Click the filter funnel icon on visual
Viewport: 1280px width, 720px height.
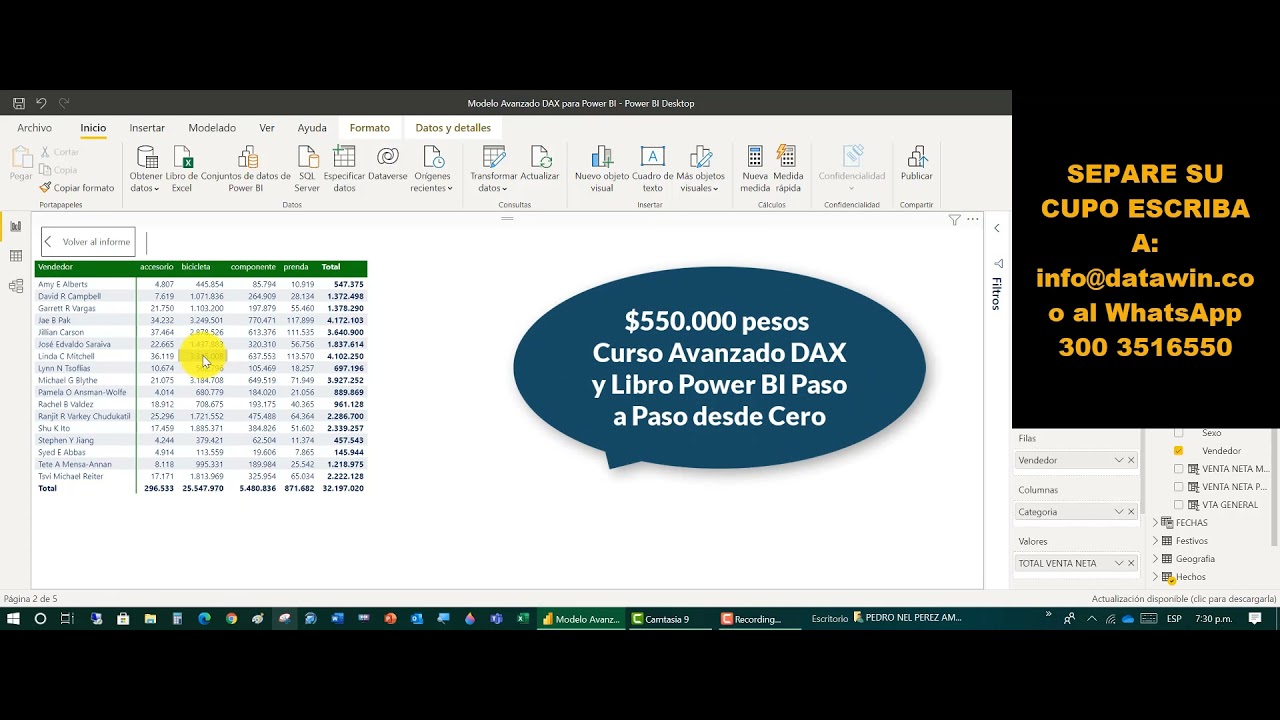954,220
